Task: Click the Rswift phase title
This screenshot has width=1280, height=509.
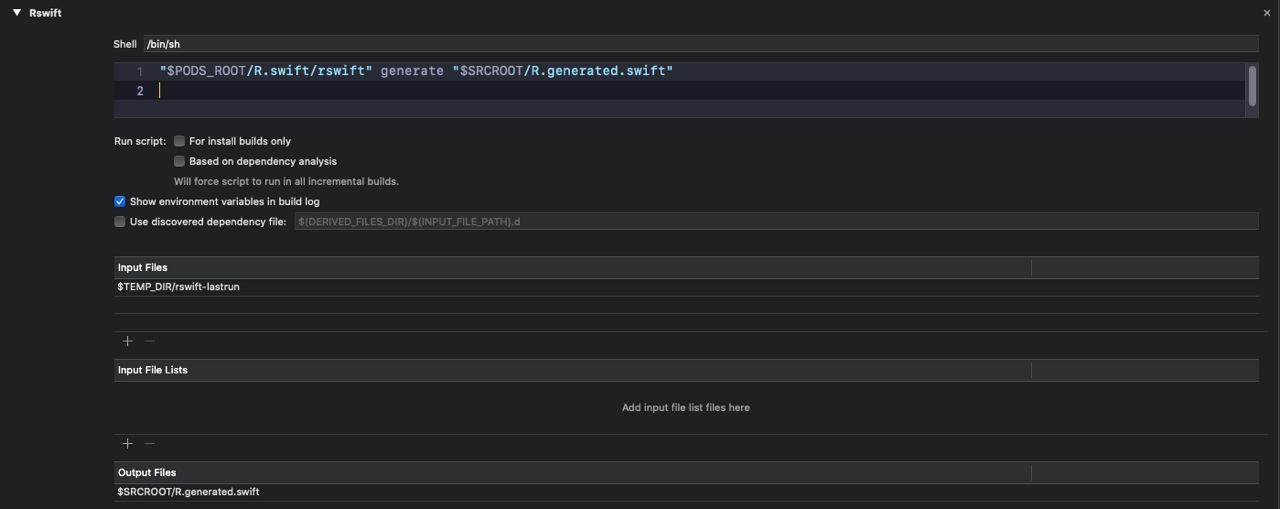Action: click(45, 13)
